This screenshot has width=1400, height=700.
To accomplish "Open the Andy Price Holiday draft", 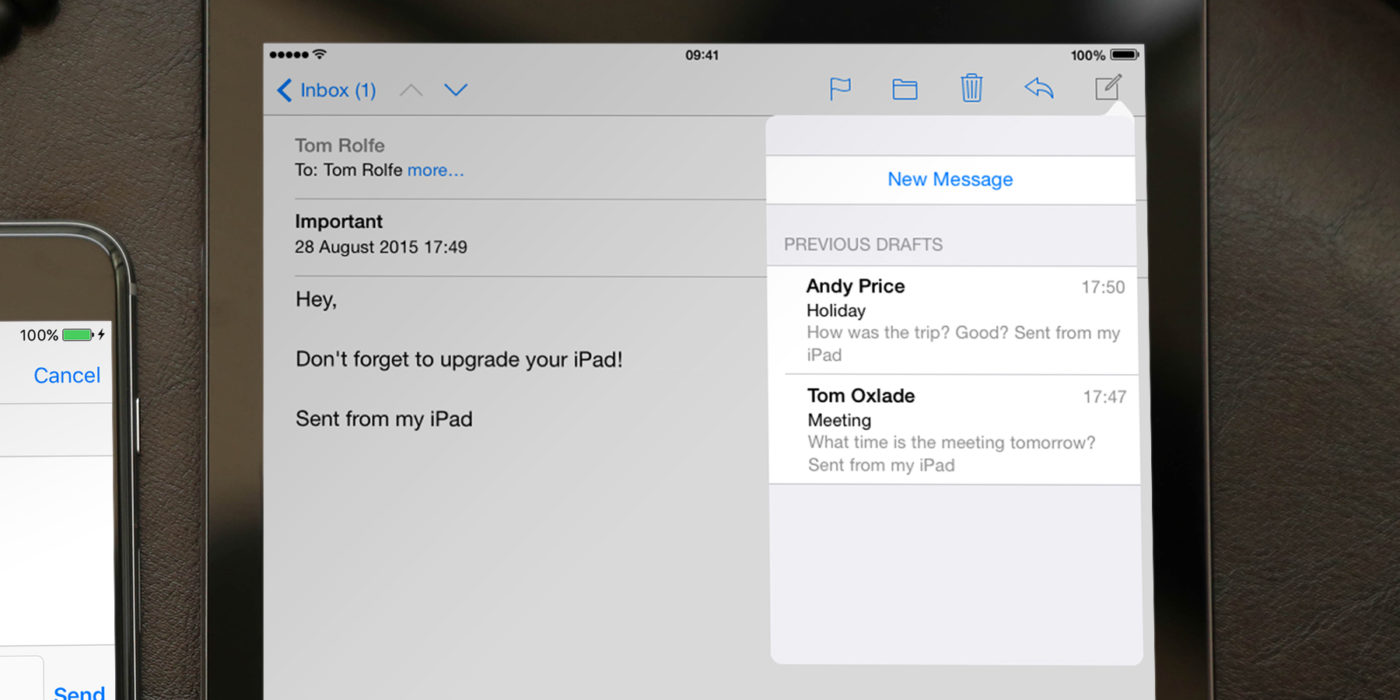I will [x=950, y=318].
